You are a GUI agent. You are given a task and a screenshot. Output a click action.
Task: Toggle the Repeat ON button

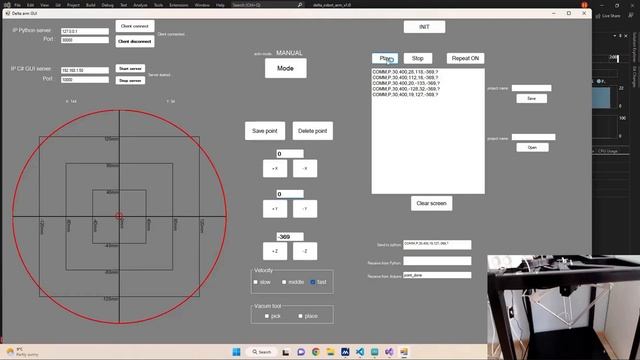(465, 58)
